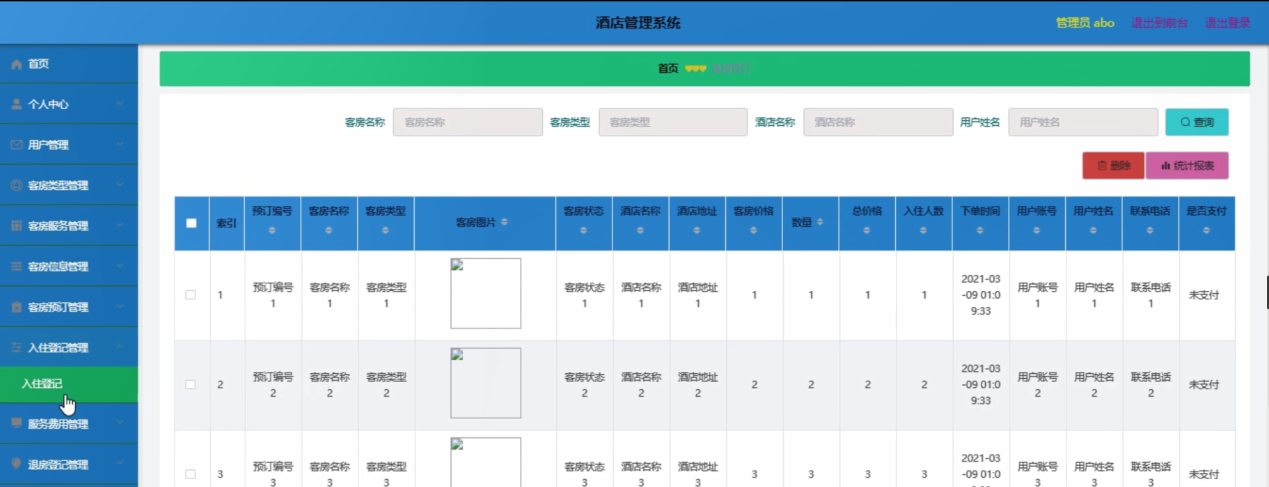Click the lines icon beside 入住登记管理

coord(16,348)
